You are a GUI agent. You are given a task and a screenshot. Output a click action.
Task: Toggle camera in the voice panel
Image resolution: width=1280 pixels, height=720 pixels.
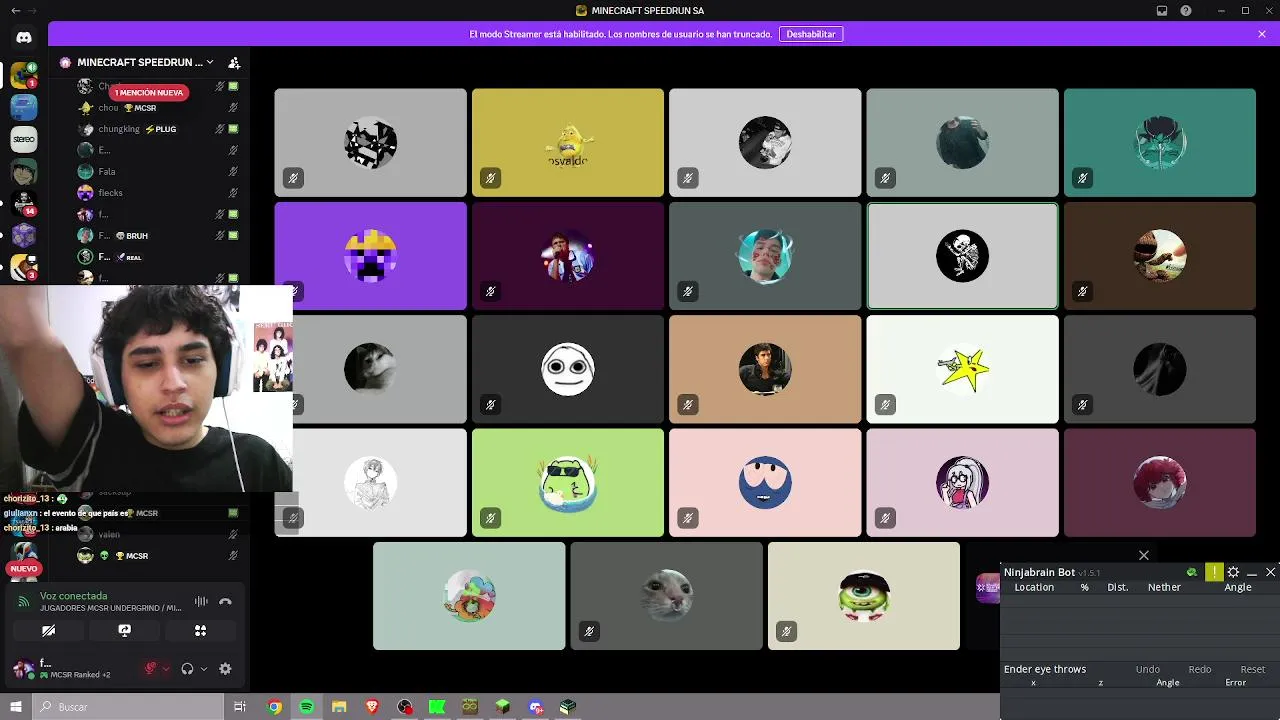48,631
